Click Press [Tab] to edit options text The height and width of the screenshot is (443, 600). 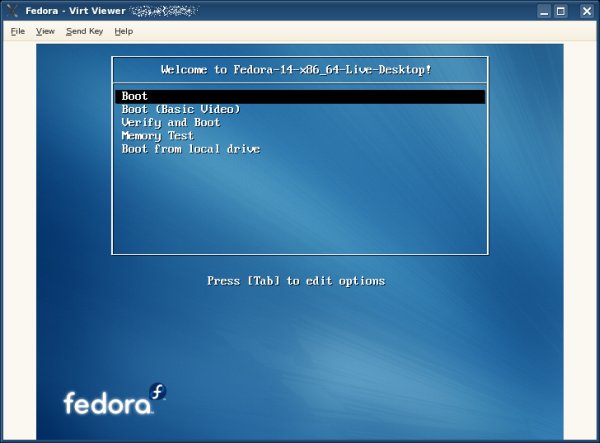[x=296, y=281]
